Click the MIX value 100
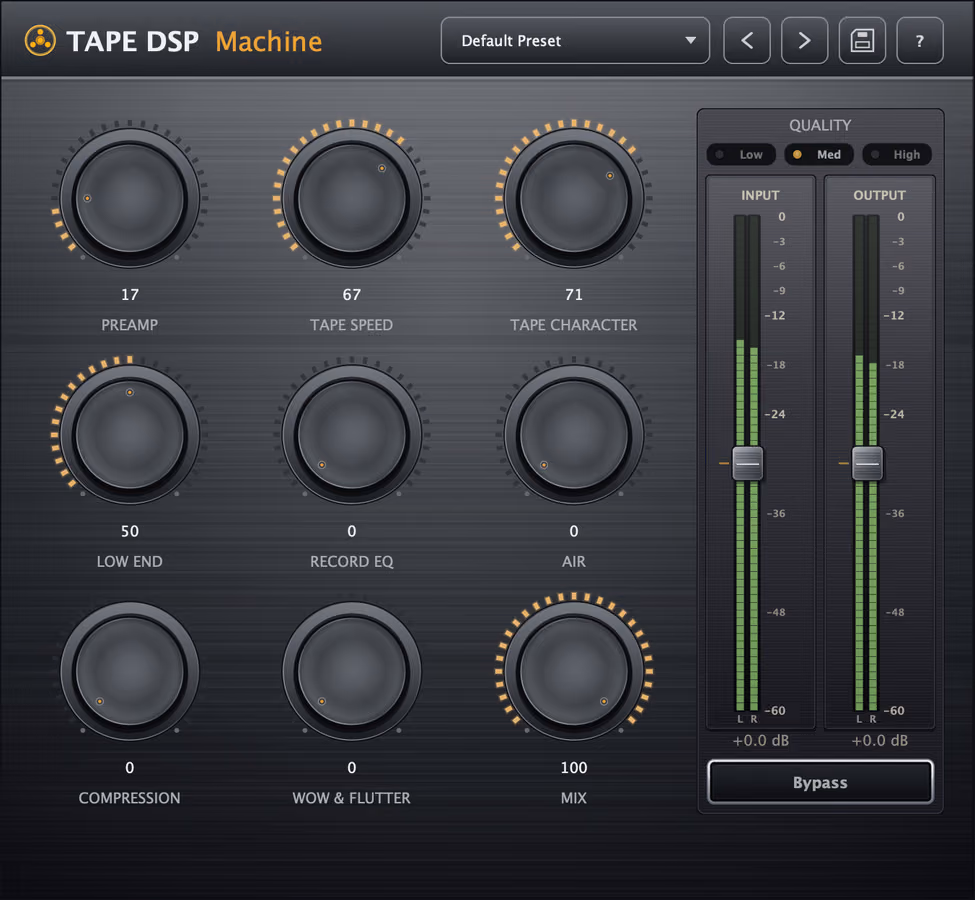This screenshot has height=900, width=975. click(574, 768)
